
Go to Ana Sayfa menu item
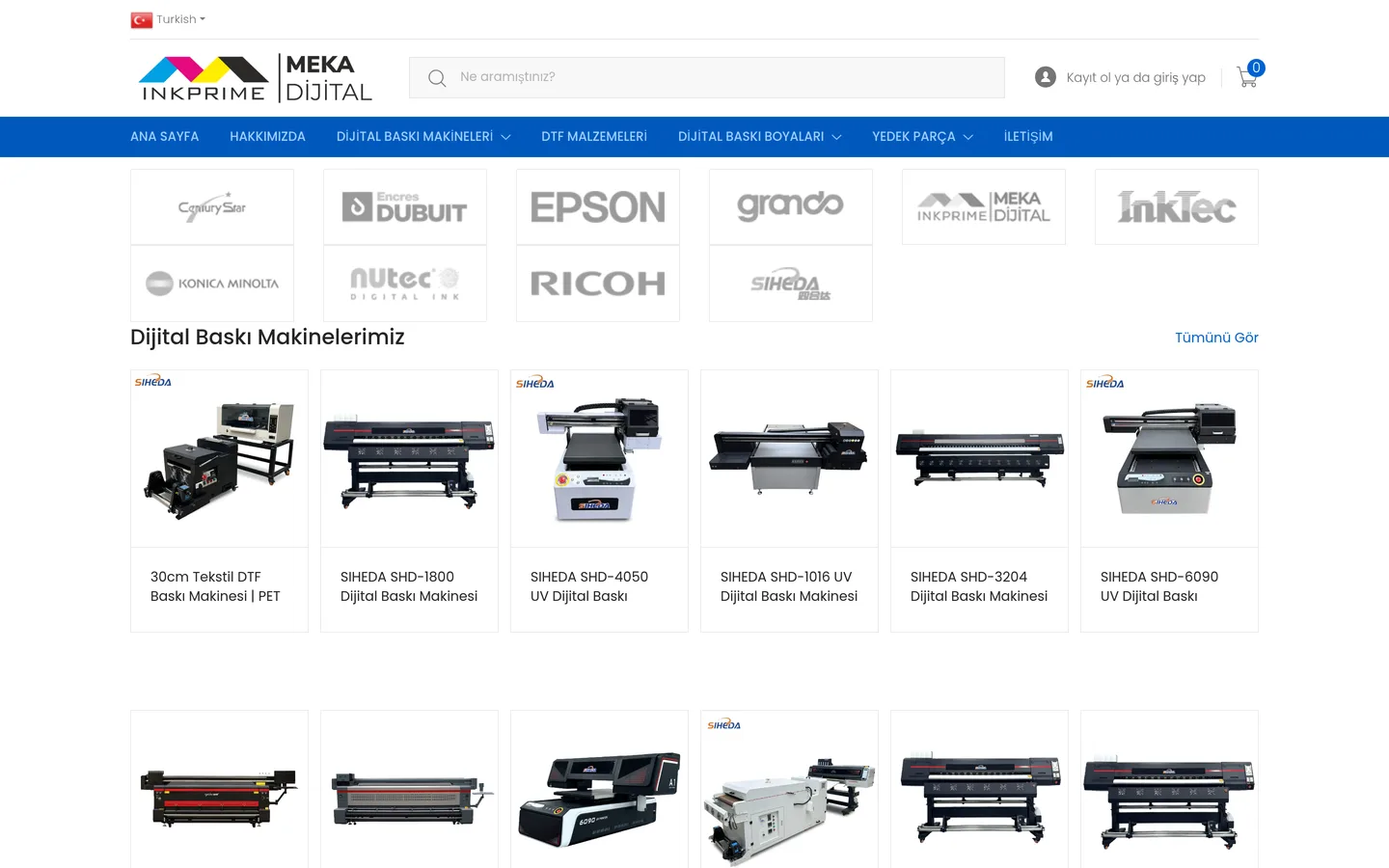(x=165, y=137)
